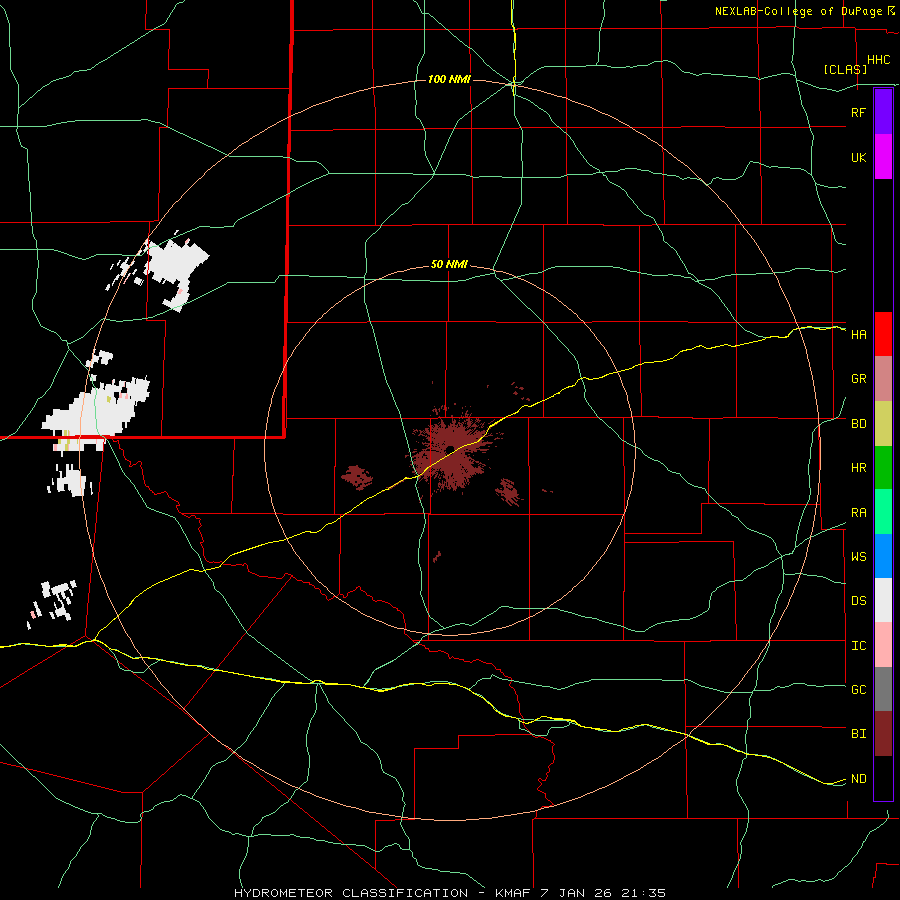The width and height of the screenshot is (900, 900).
Task: Click the IC legend label
Action: (x=858, y=646)
